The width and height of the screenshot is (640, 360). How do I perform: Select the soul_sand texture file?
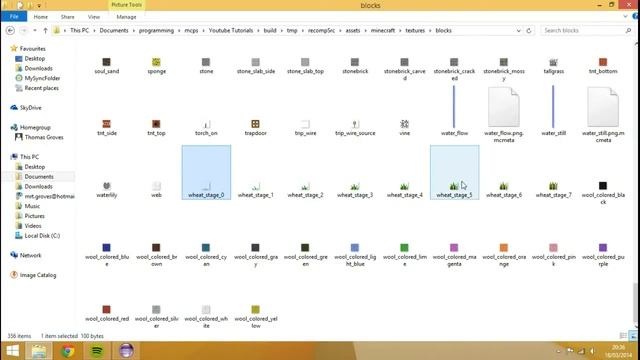click(107, 66)
